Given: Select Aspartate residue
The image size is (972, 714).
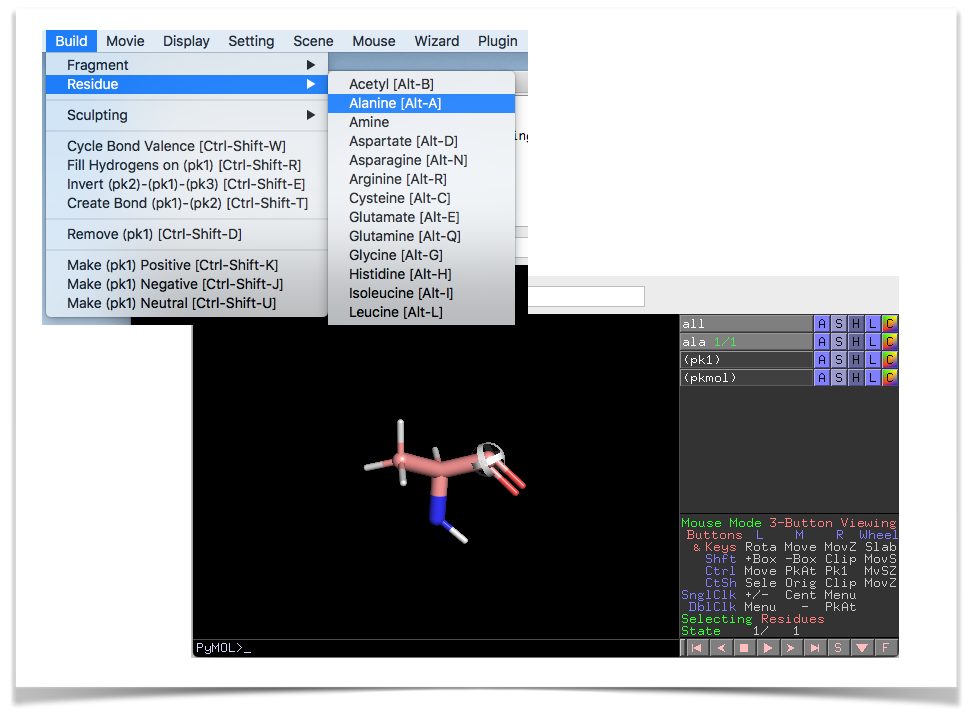Looking at the screenshot, I should pyautogui.click(x=422, y=141).
